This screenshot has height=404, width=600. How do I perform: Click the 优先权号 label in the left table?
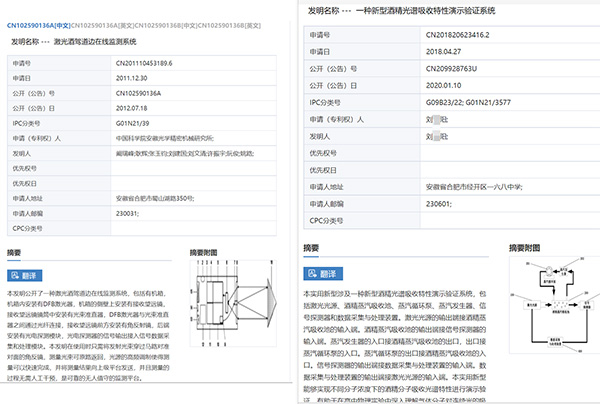coord(24,168)
